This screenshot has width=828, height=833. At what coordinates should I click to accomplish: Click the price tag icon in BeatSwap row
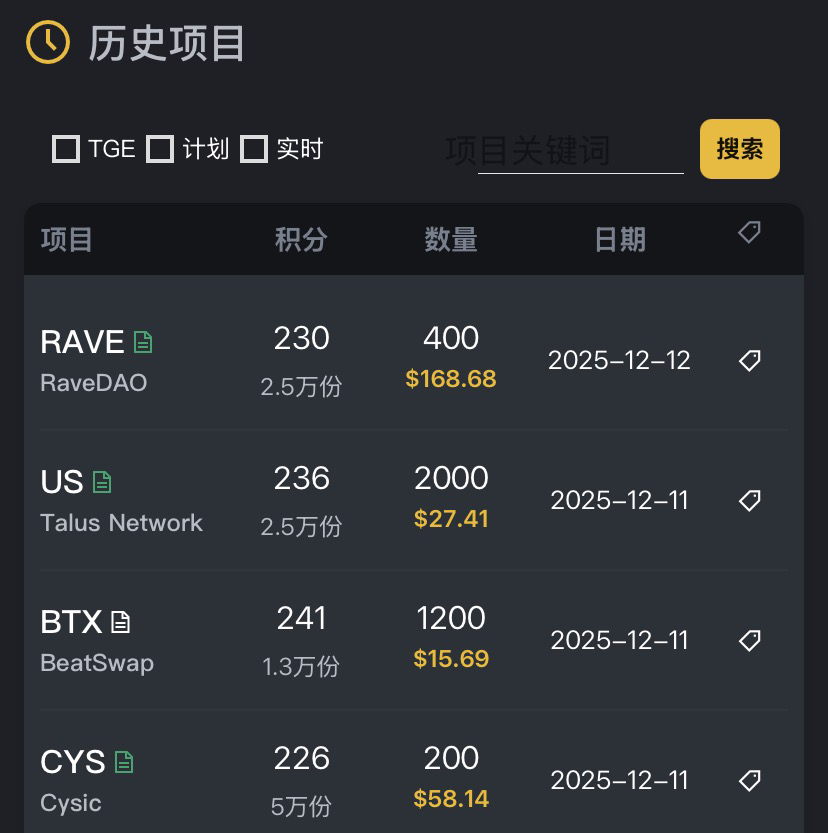point(750,640)
